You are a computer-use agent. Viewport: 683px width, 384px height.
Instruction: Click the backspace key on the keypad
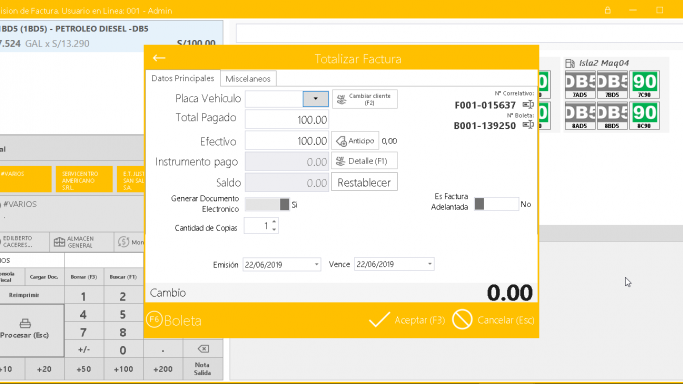point(203,349)
